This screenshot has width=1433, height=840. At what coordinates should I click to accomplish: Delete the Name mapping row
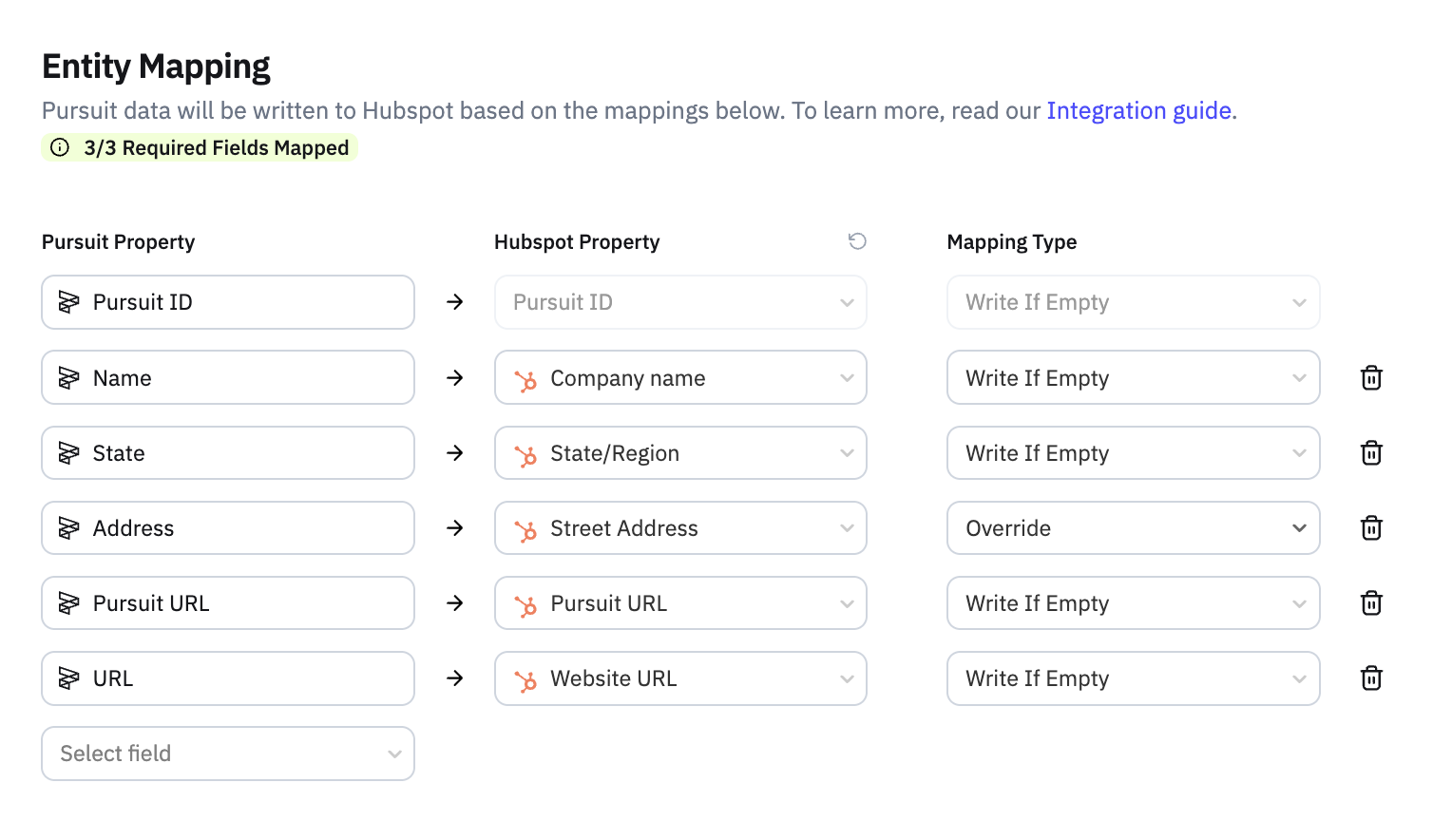coord(1371,377)
